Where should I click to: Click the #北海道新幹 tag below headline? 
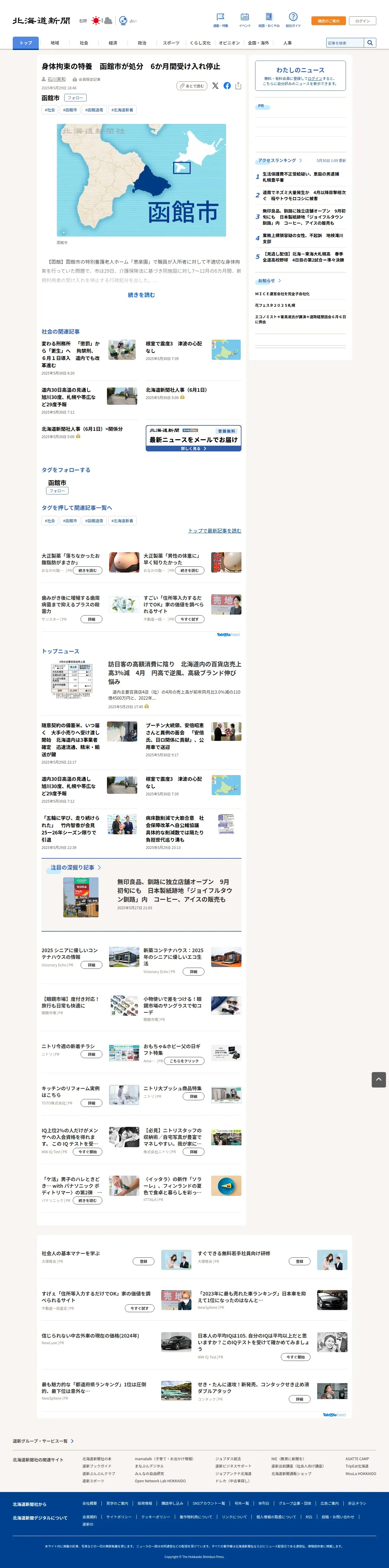[x=122, y=110]
